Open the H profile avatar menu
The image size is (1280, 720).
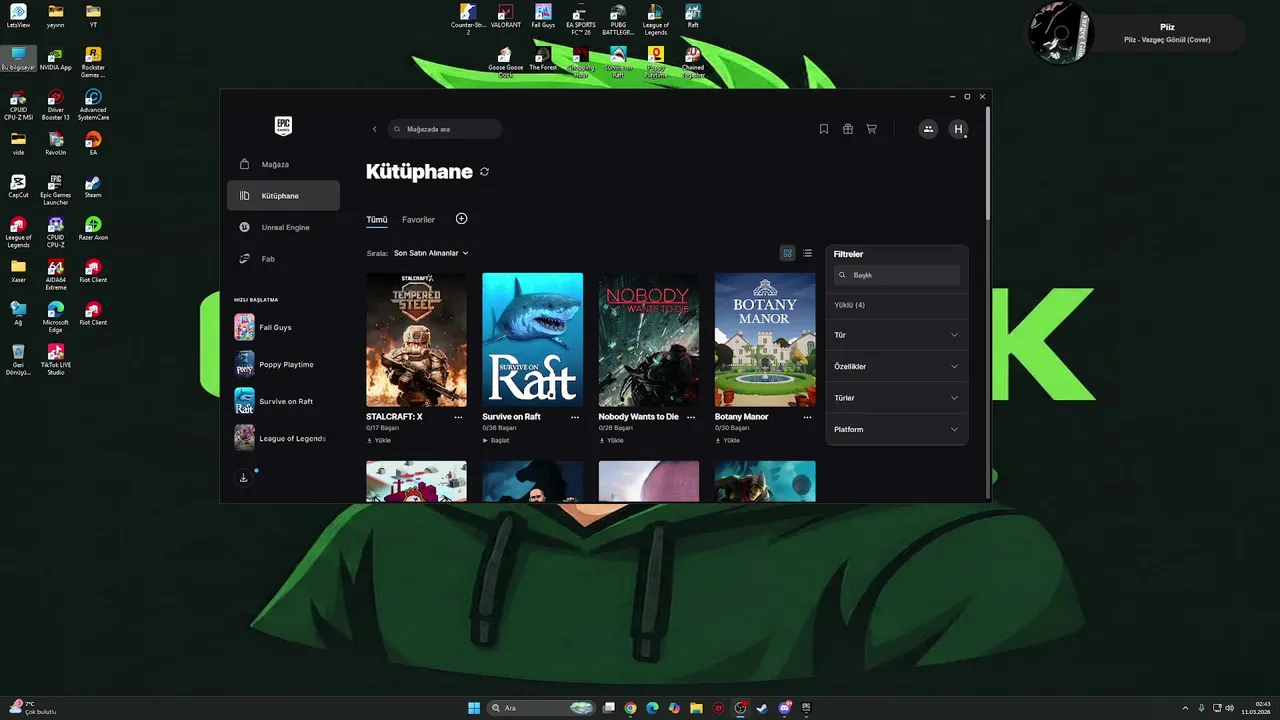[x=959, y=129]
